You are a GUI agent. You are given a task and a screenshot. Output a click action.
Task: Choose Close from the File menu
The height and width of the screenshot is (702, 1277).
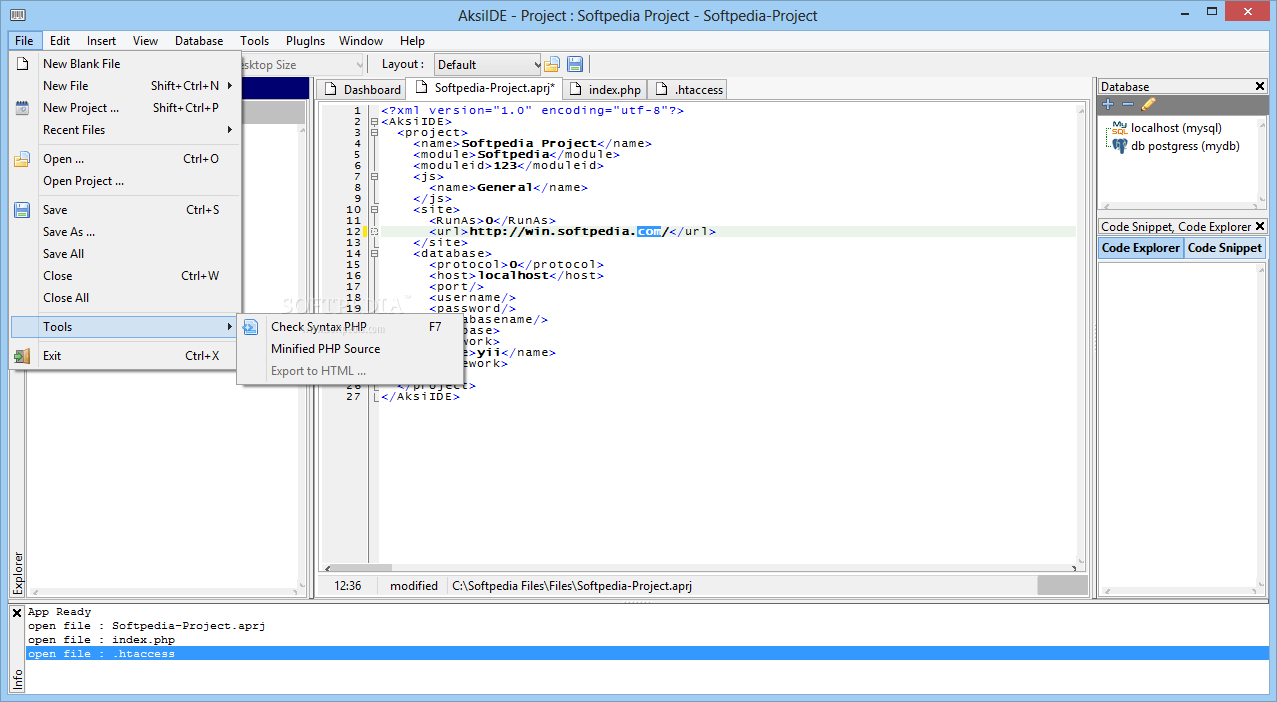pos(125,276)
